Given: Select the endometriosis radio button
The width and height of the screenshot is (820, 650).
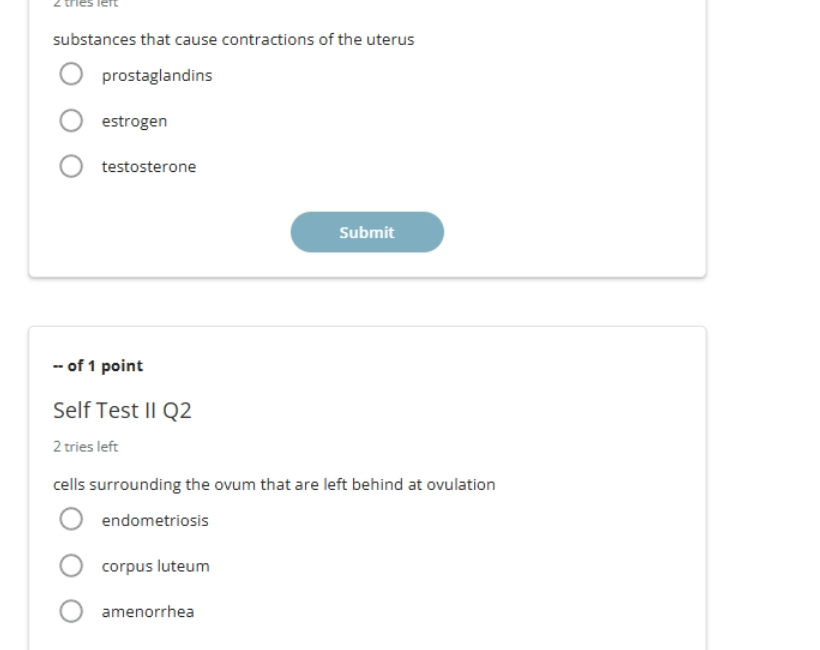Looking at the screenshot, I should (71, 519).
